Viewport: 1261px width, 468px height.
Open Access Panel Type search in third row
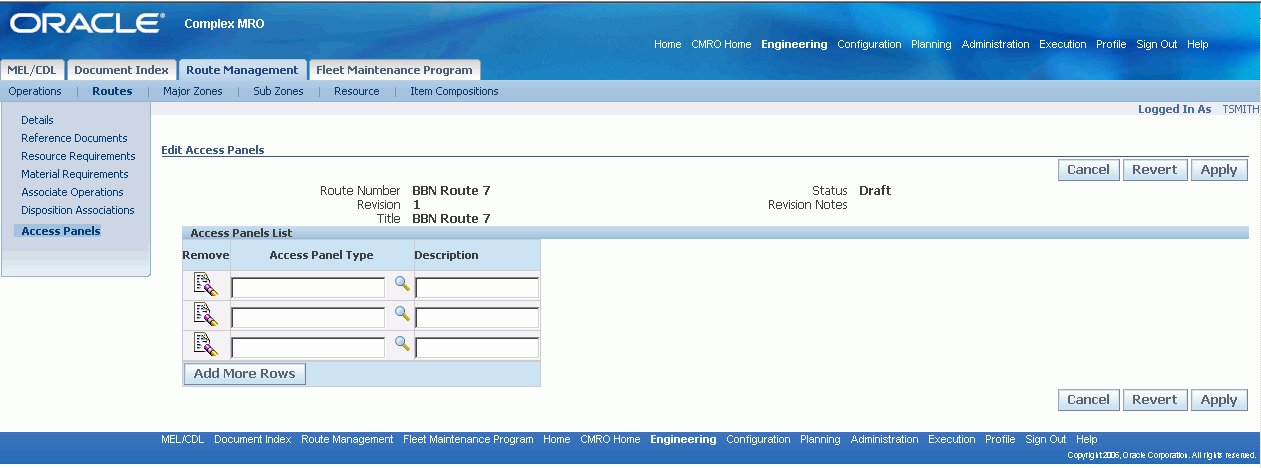402,344
